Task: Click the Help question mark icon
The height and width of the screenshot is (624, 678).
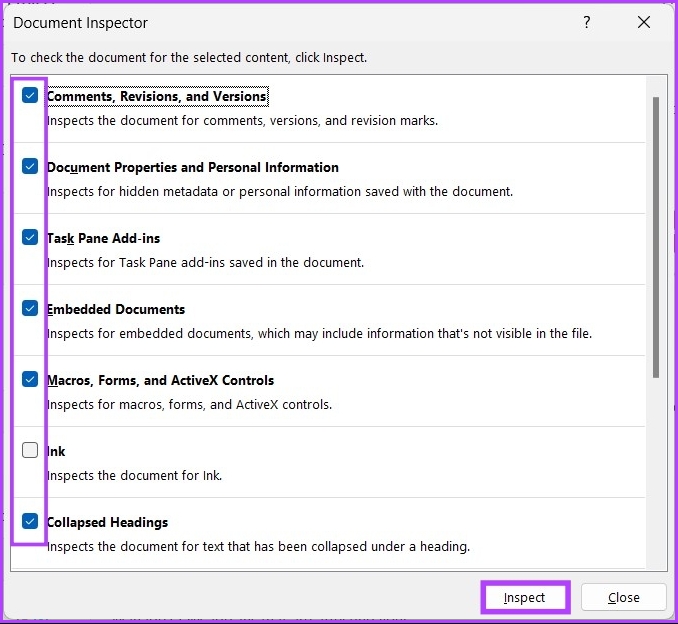Action: pyautogui.click(x=587, y=23)
